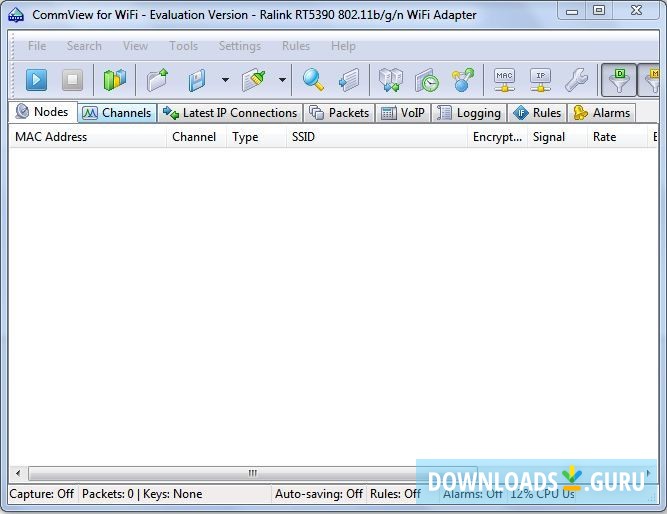
Task: Click the floppy disk save icon
Action: (x=196, y=80)
